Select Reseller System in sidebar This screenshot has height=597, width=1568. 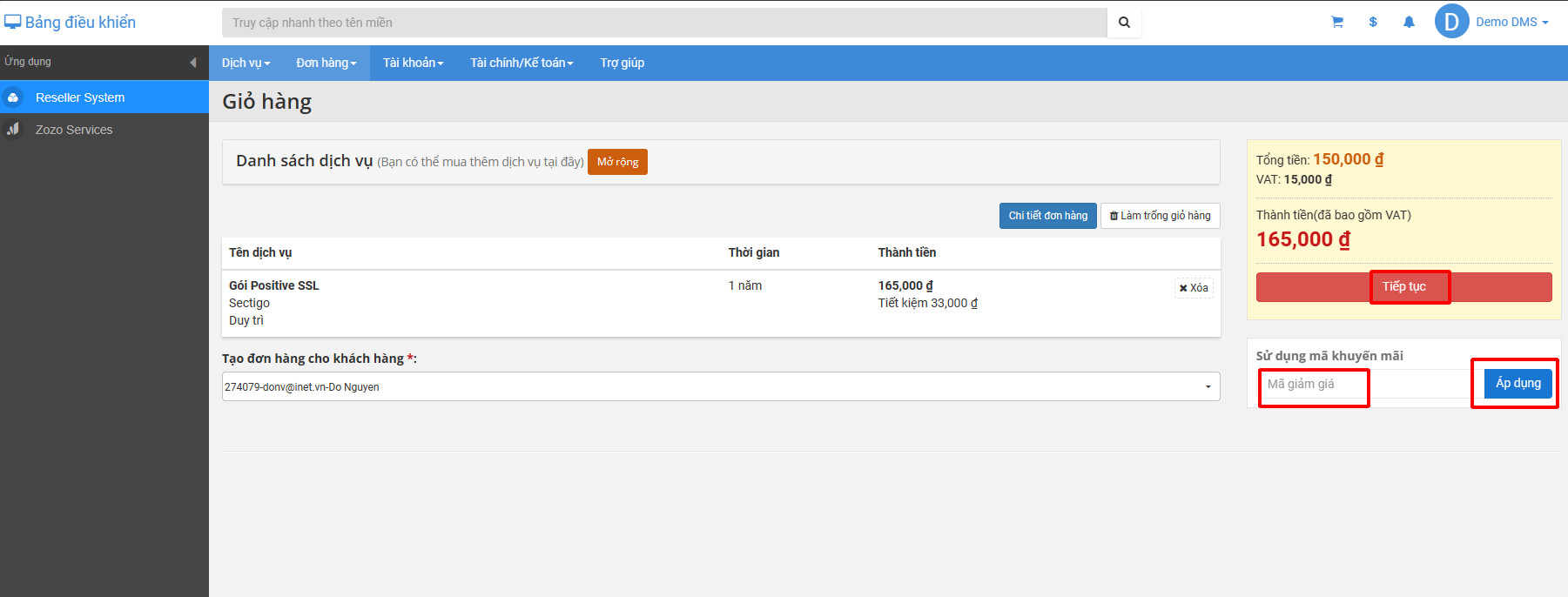[x=104, y=97]
